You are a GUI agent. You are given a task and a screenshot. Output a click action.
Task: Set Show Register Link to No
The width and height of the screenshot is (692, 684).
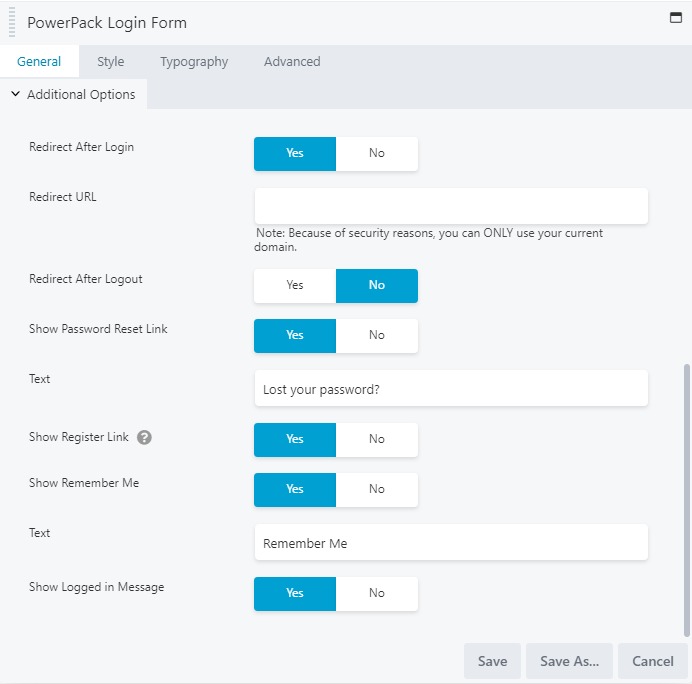pyautogui.click(x=377, y=440)
